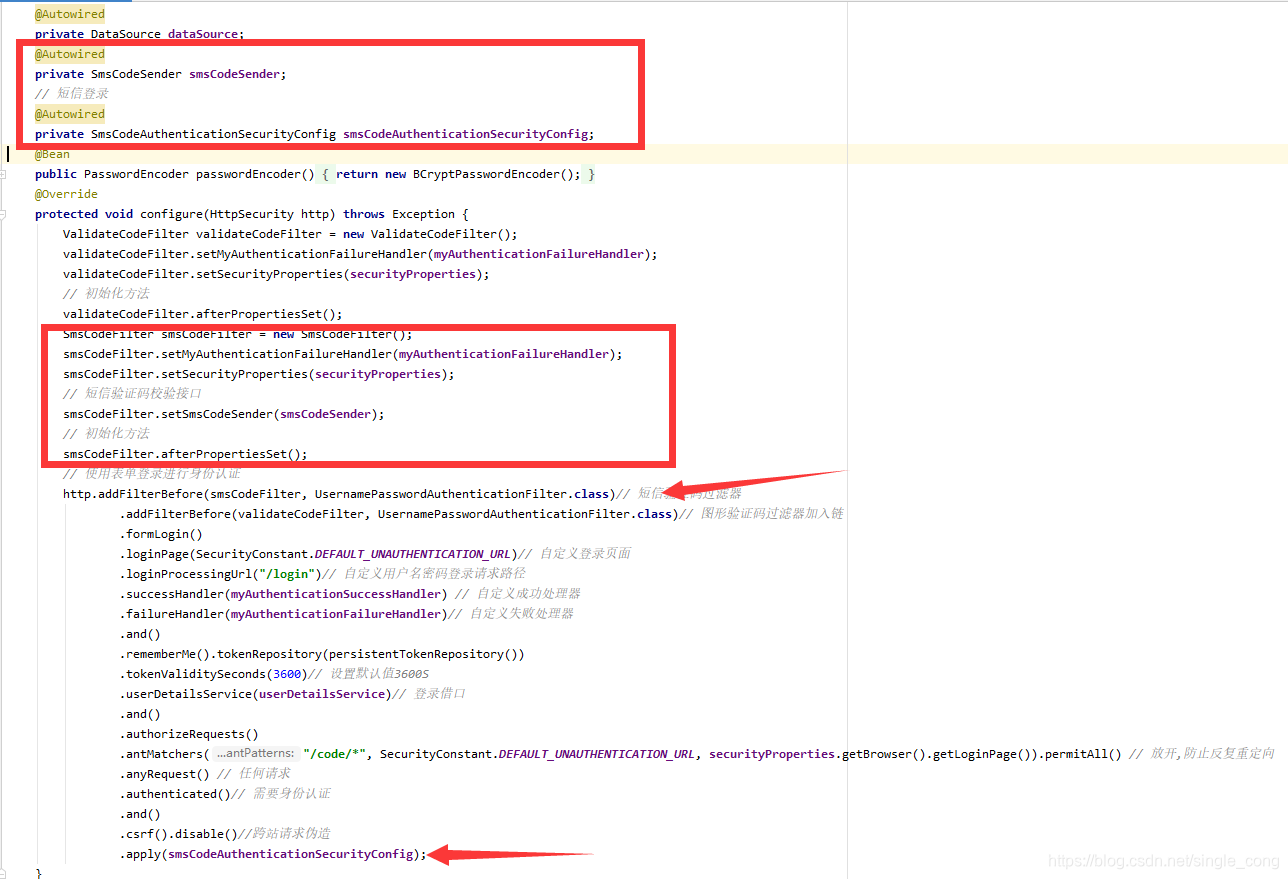Click the "// 放开,防止反复重定向" comment
This screenshot has width=1288, height=879.
(1202, 754)
